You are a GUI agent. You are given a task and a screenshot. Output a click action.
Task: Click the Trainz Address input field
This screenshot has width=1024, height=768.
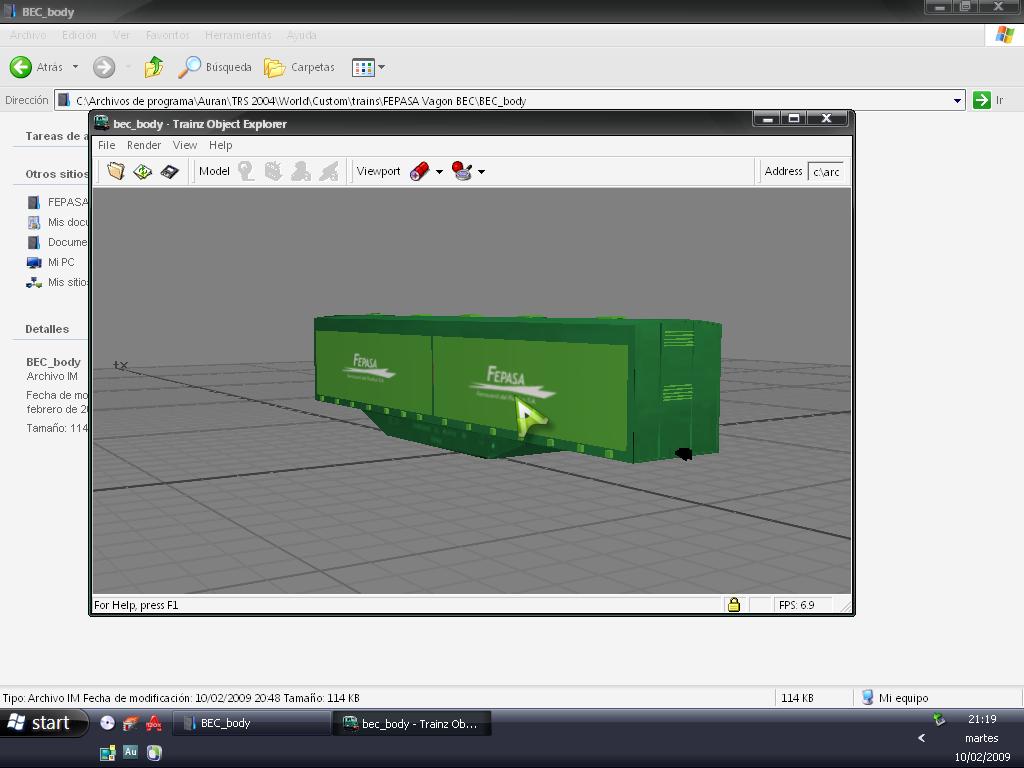tap(825, 171)
